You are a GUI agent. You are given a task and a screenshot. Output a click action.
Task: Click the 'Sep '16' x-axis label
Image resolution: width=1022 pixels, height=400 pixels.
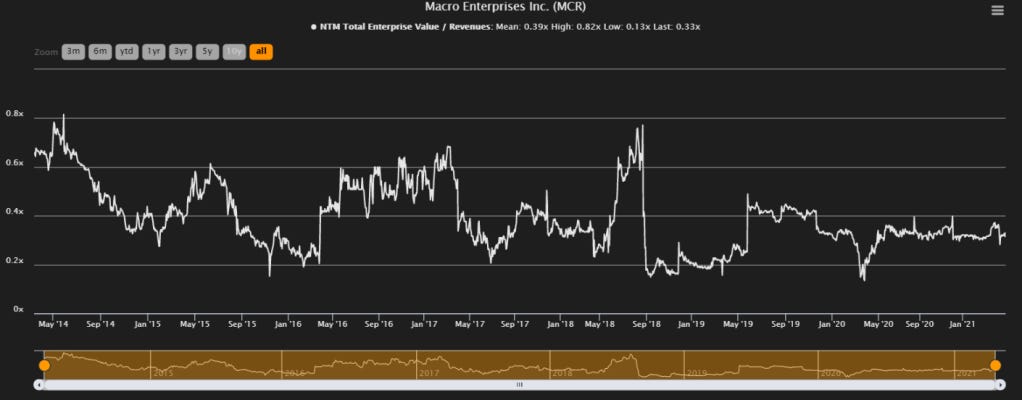tap(379, 324)
